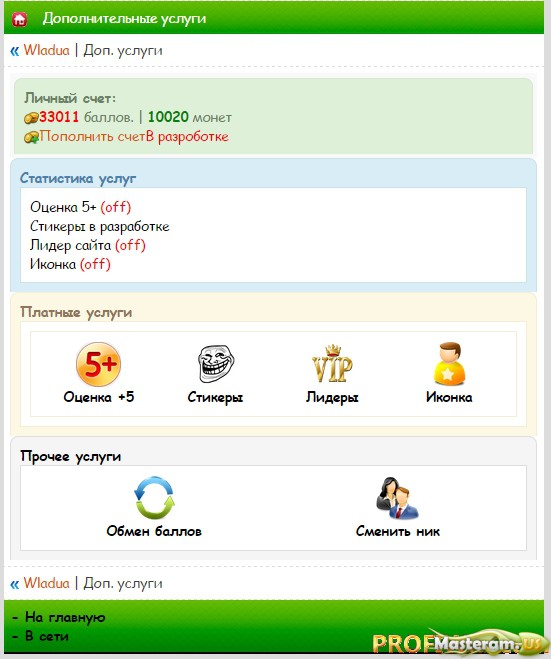Click the red home icon in header

pyautogui.click(x=19, y=19)
